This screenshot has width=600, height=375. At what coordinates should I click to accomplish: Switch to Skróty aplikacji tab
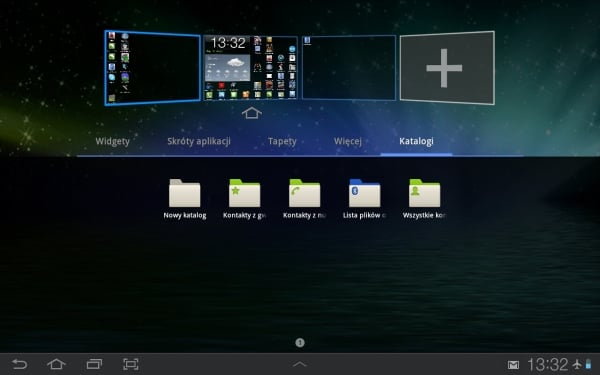point(199,141)
